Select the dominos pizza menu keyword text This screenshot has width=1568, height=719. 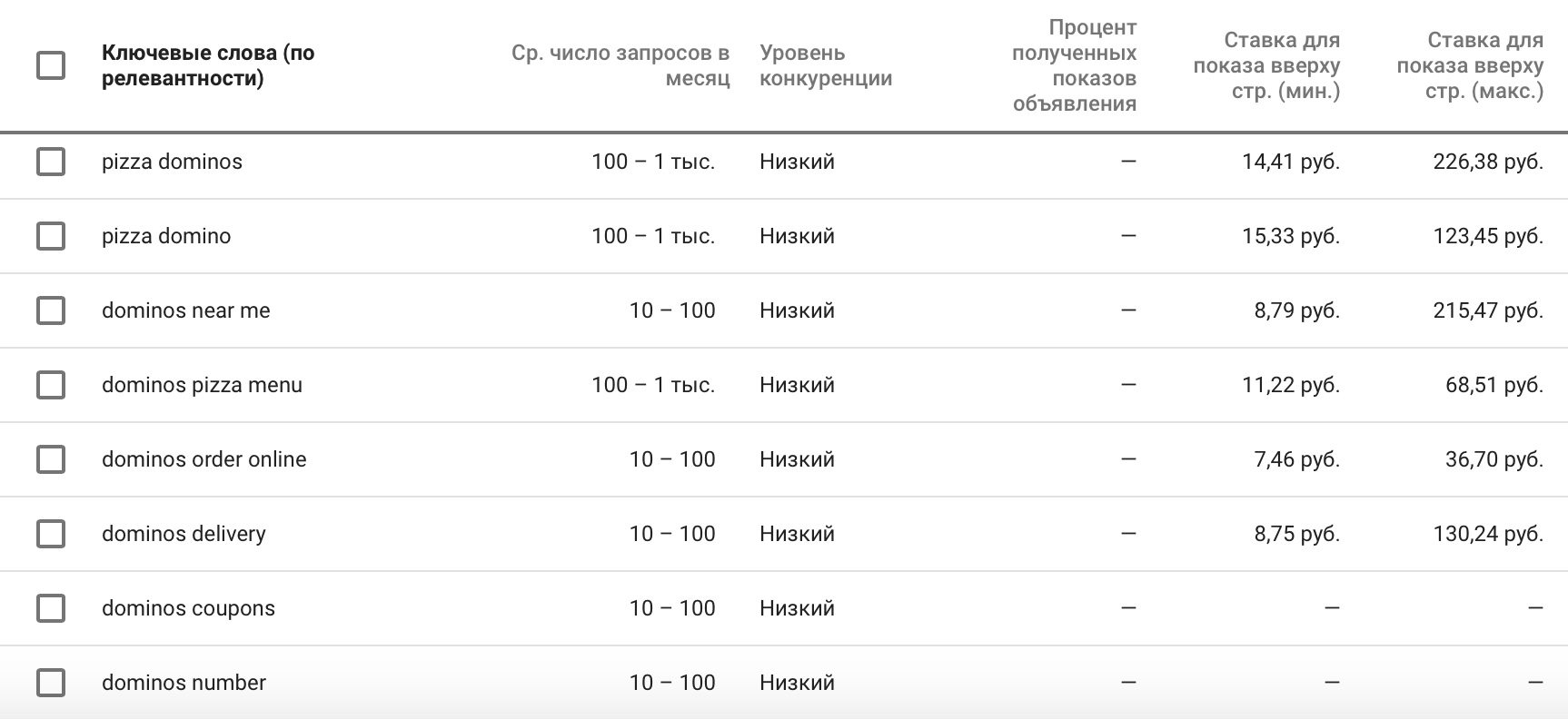point(202,385)
